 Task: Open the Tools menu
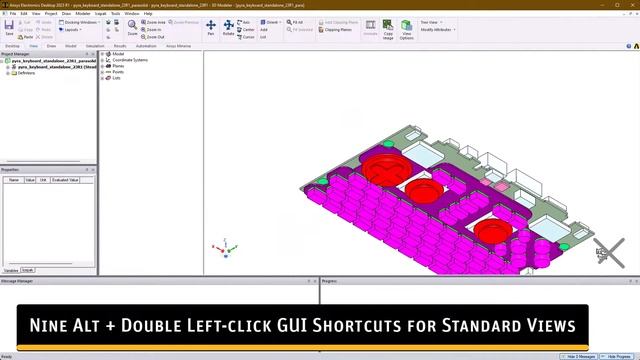(116, 13)
